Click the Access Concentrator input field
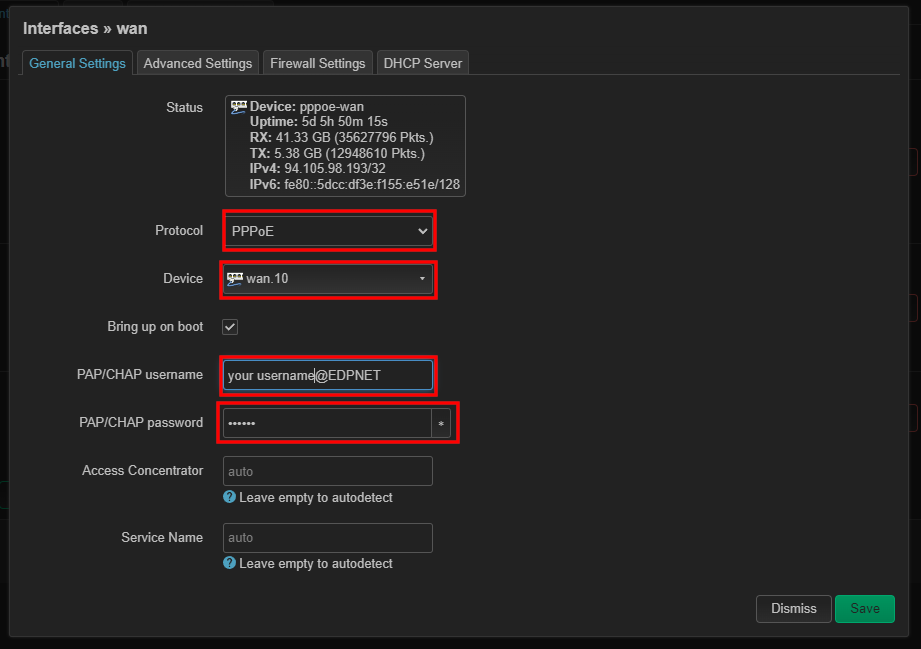The image size is (921, 649). 328,471
